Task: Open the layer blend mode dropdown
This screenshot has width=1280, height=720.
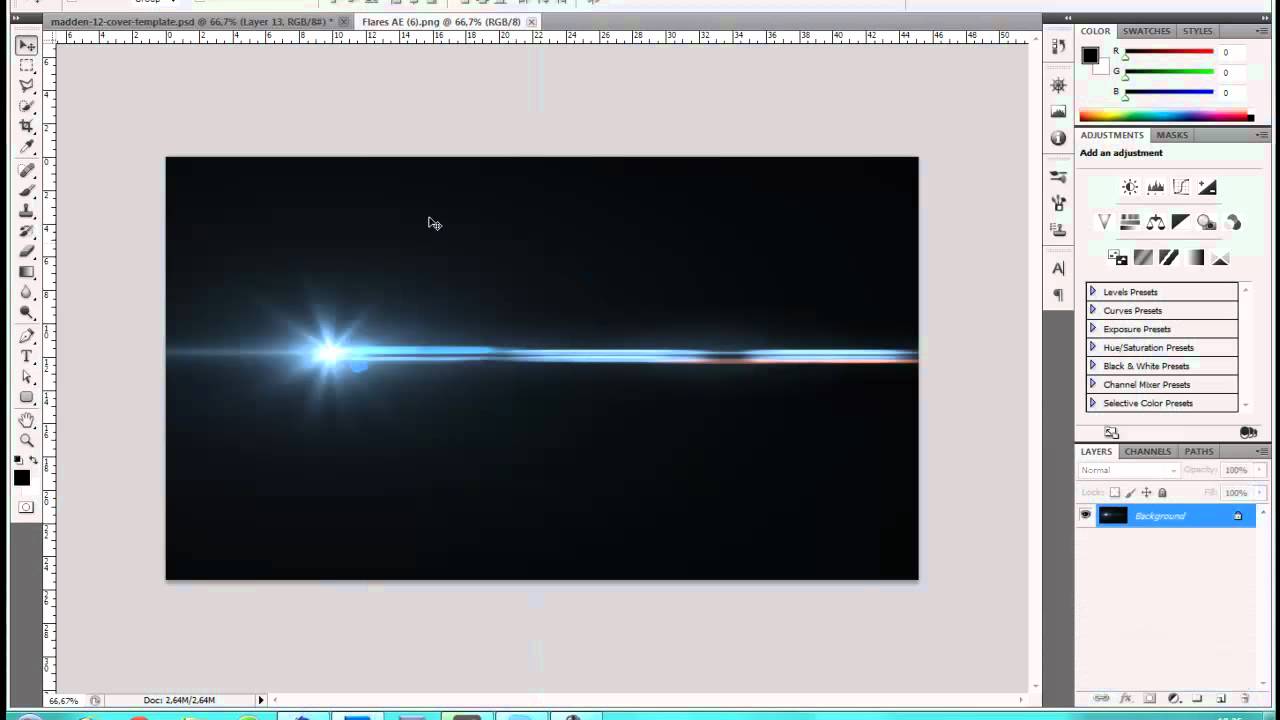Action: coord(1128,470)
